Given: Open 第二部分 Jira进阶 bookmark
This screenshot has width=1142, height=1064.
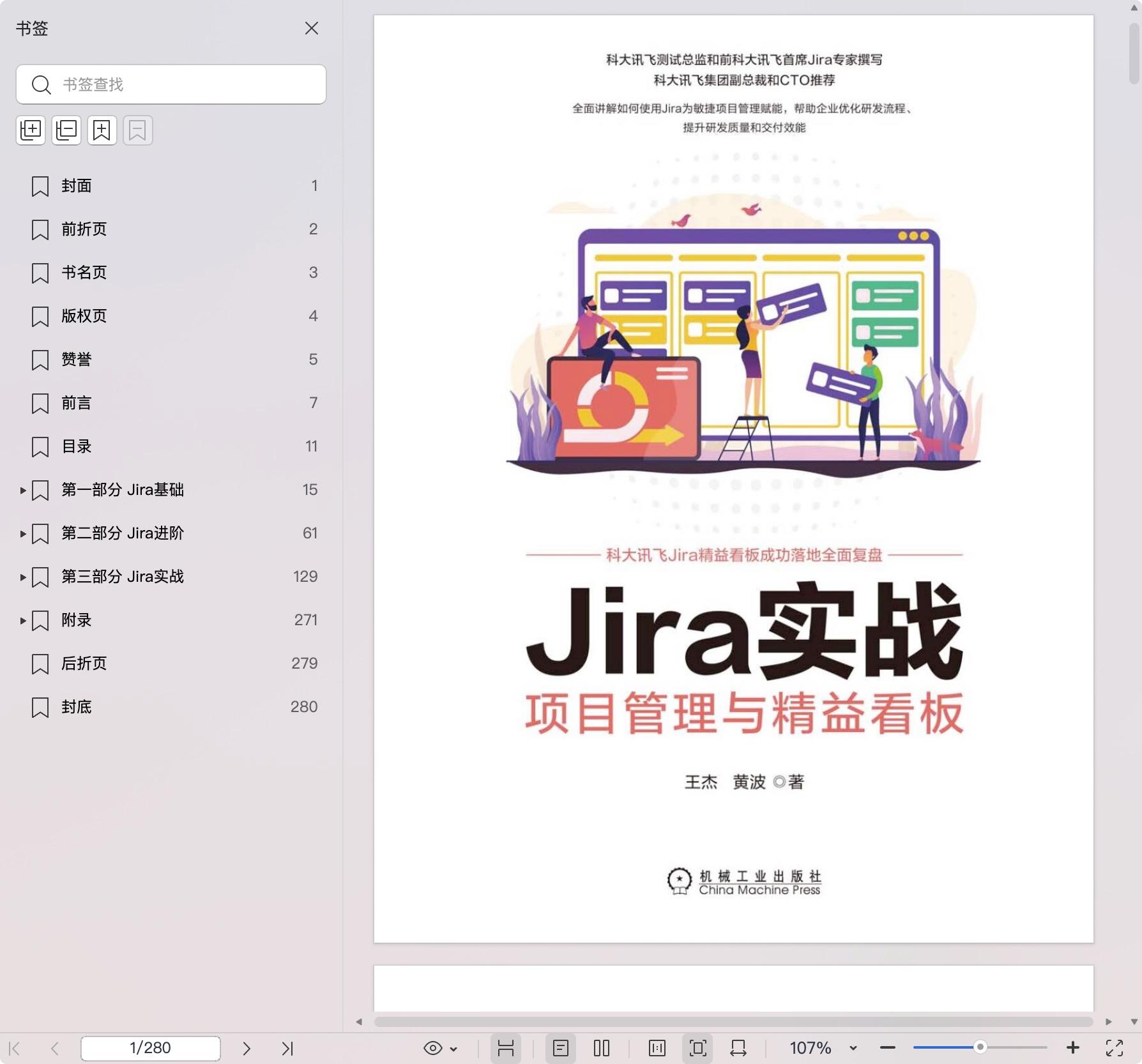Looking at the screenshot, I should (123, 533).
